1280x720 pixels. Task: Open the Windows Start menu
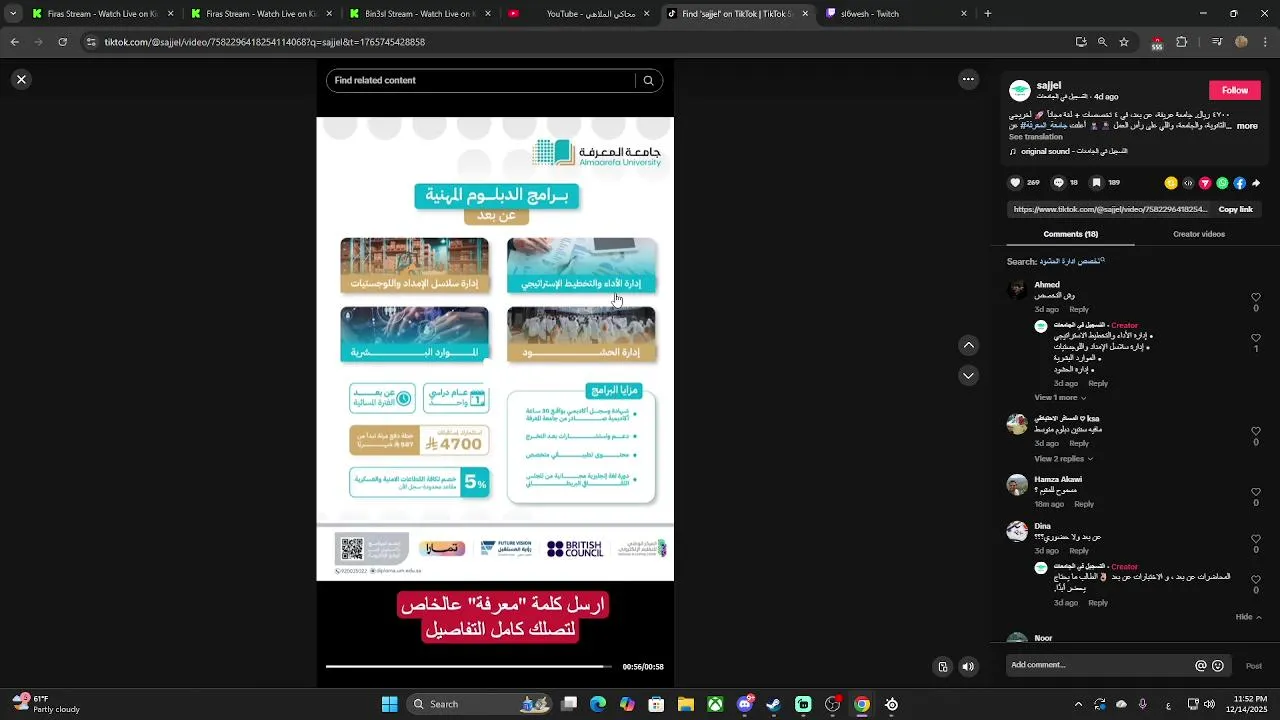pos(389,704)
